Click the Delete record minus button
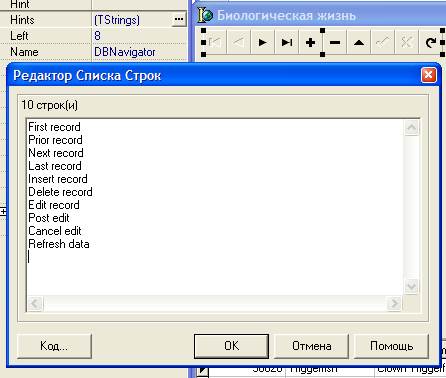Screen dimensions: 446x378 pyautogui.click(x=335, y=42)
